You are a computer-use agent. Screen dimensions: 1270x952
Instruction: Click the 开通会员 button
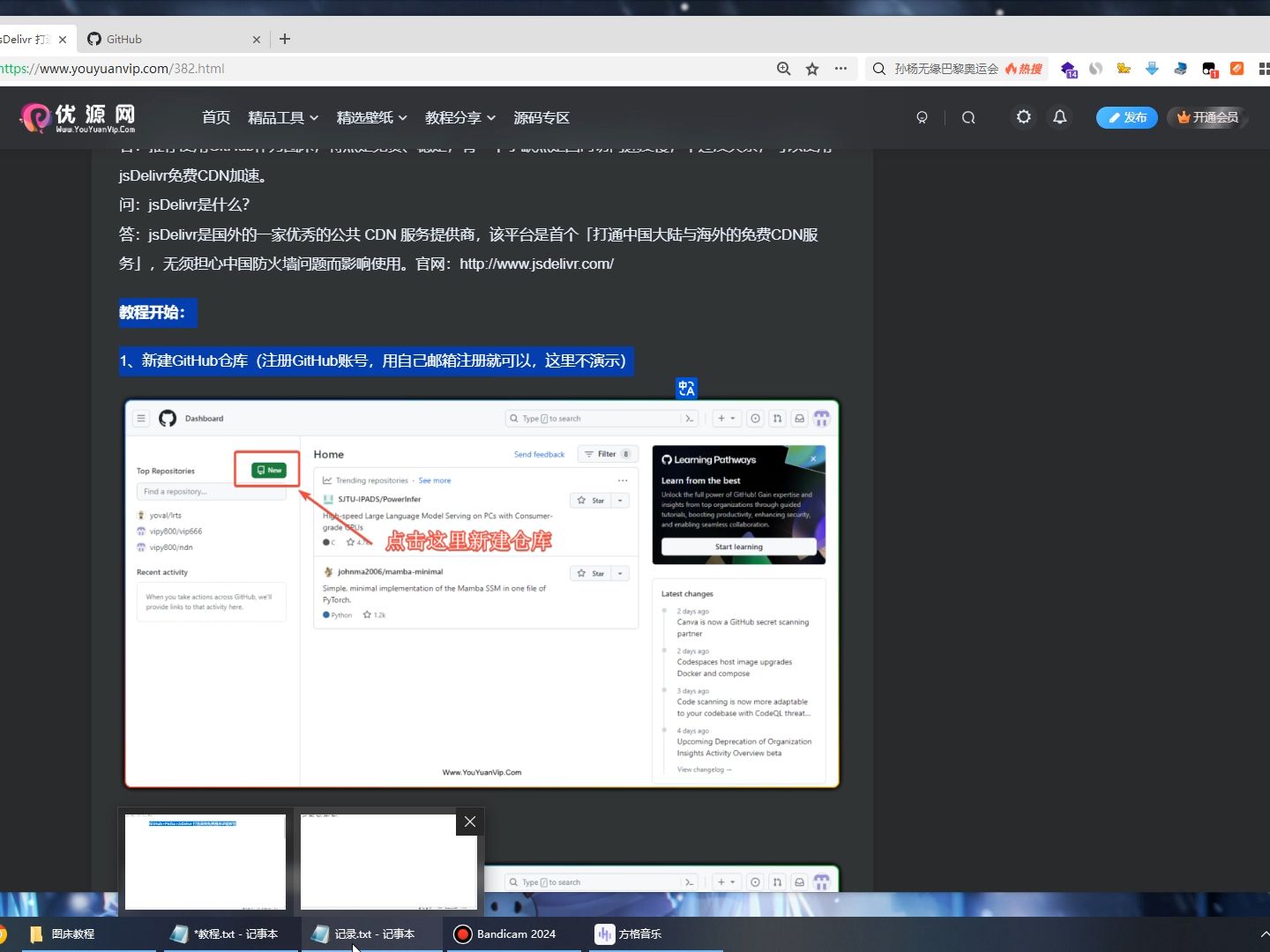point(1207,117)
